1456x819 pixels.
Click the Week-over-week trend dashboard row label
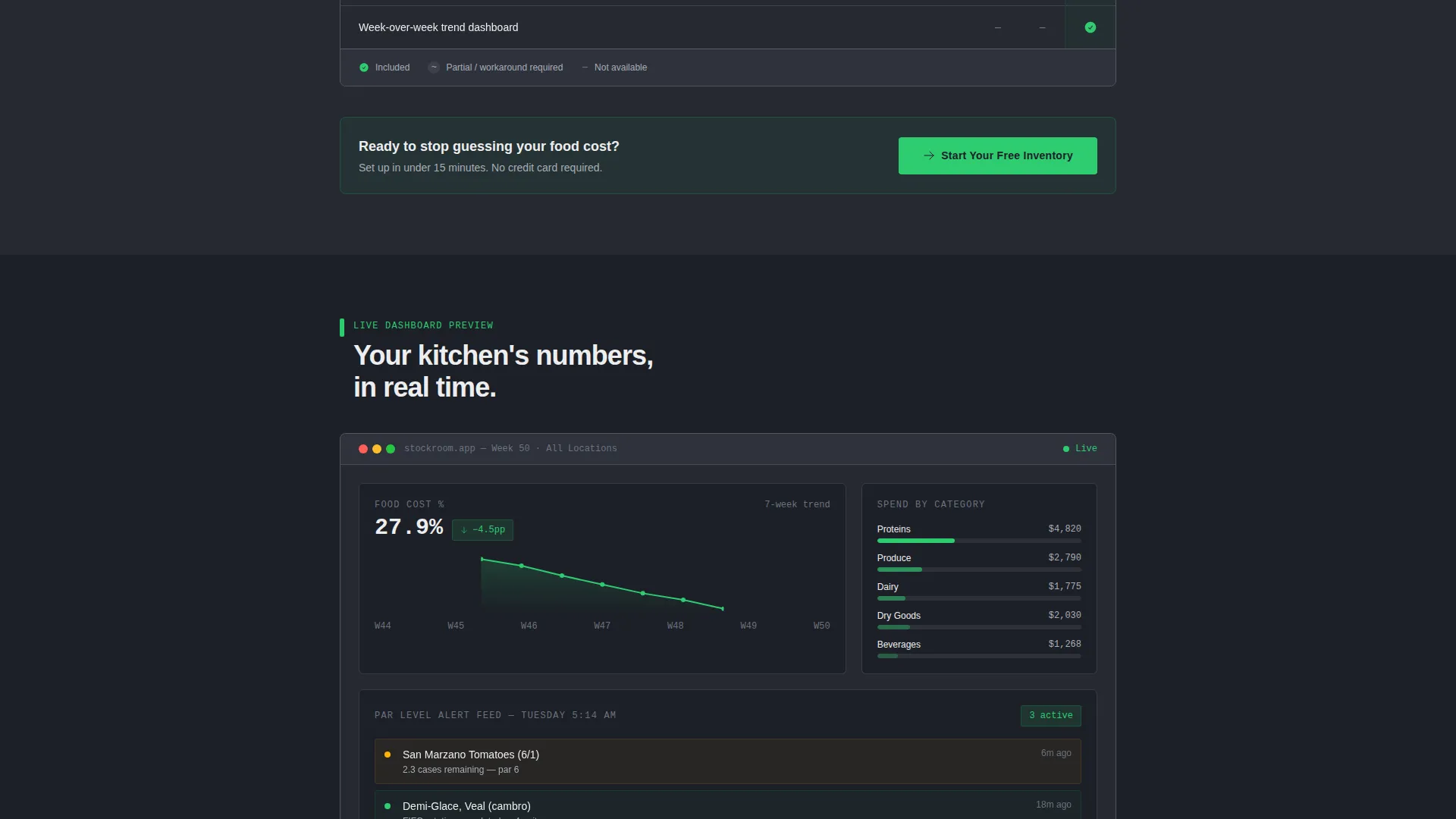[438, 27]
